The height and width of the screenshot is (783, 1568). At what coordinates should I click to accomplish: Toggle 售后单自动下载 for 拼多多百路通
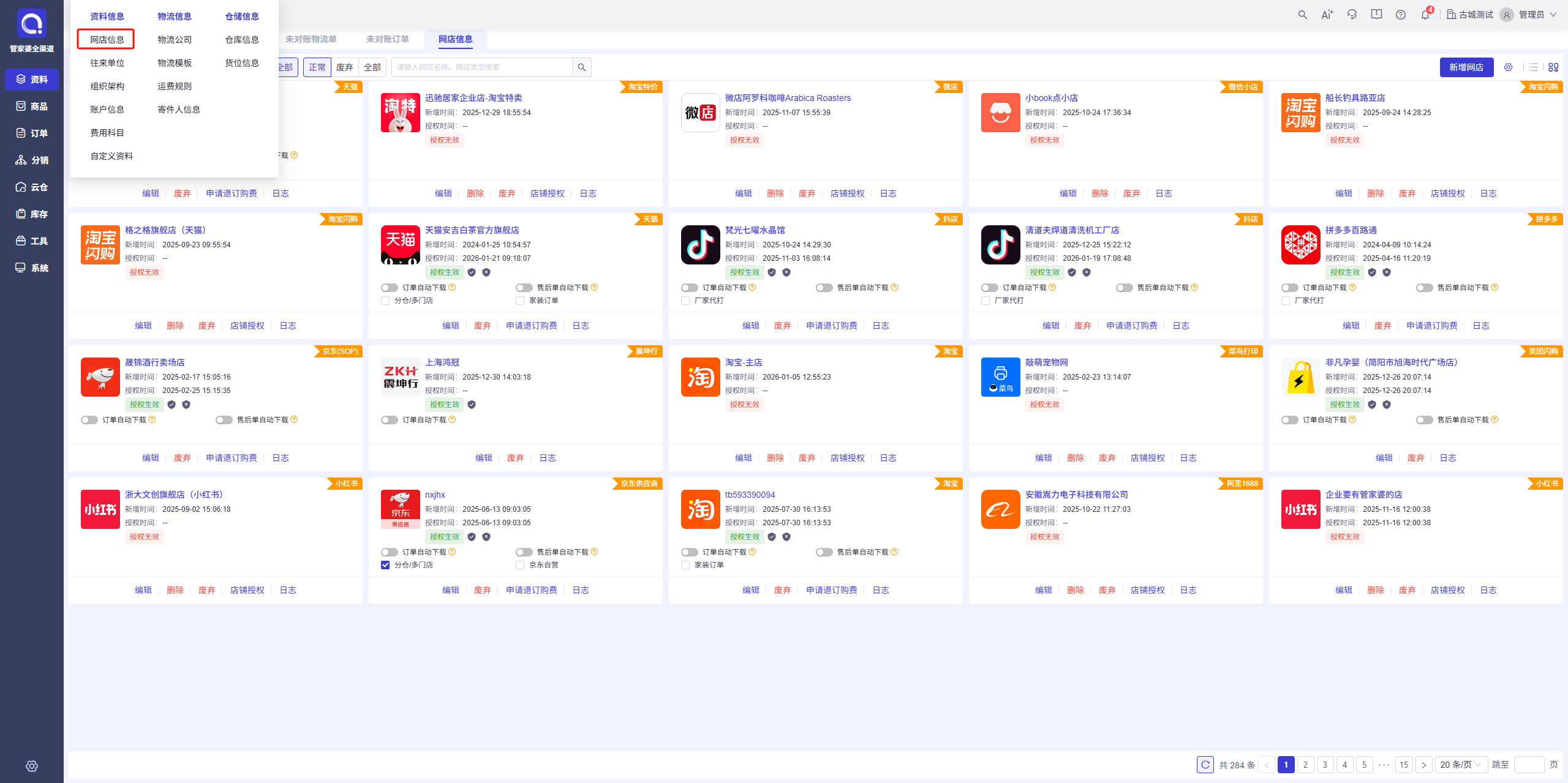click(x=1425, y=288)
